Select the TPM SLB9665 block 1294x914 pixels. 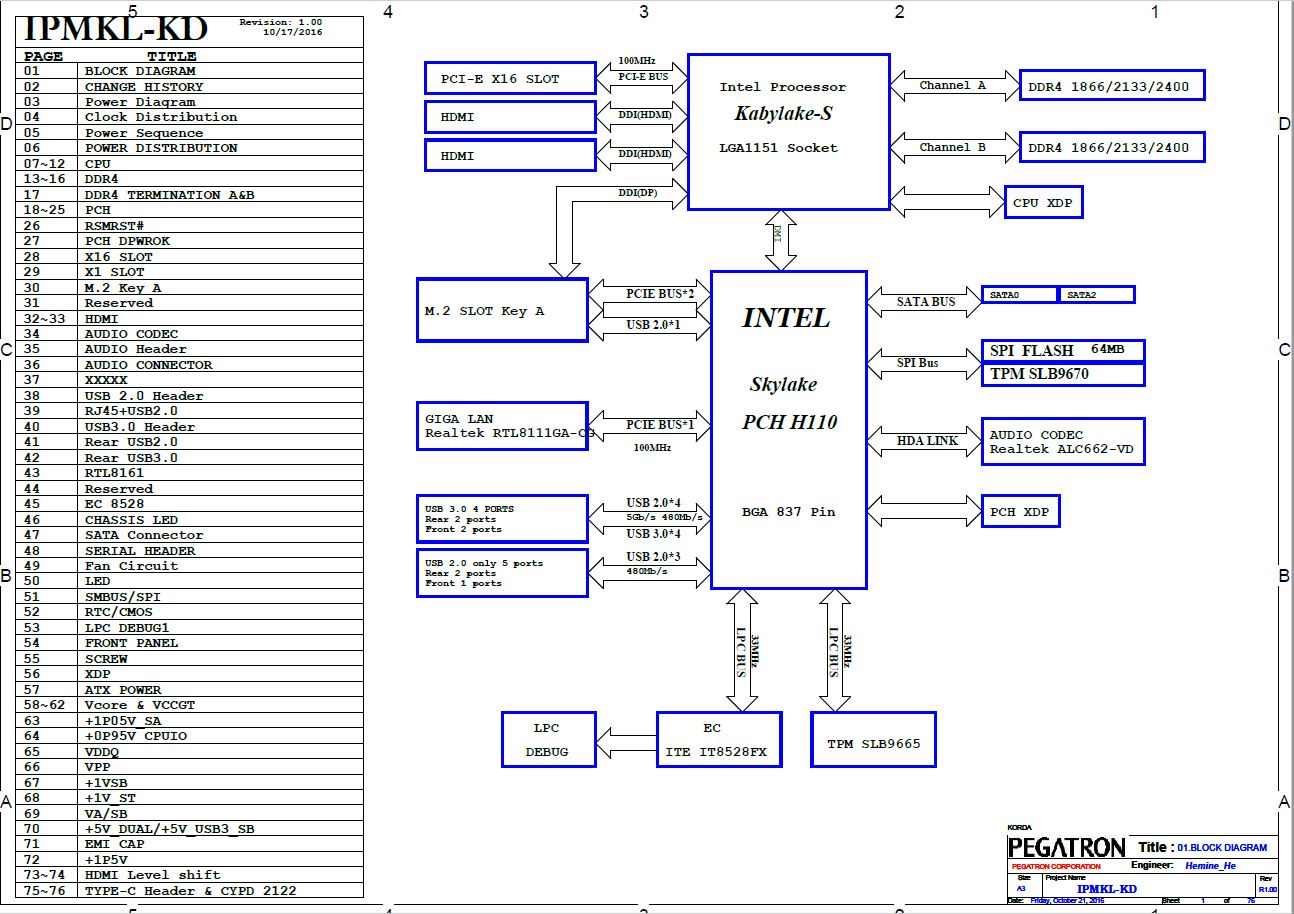[873, 740]
